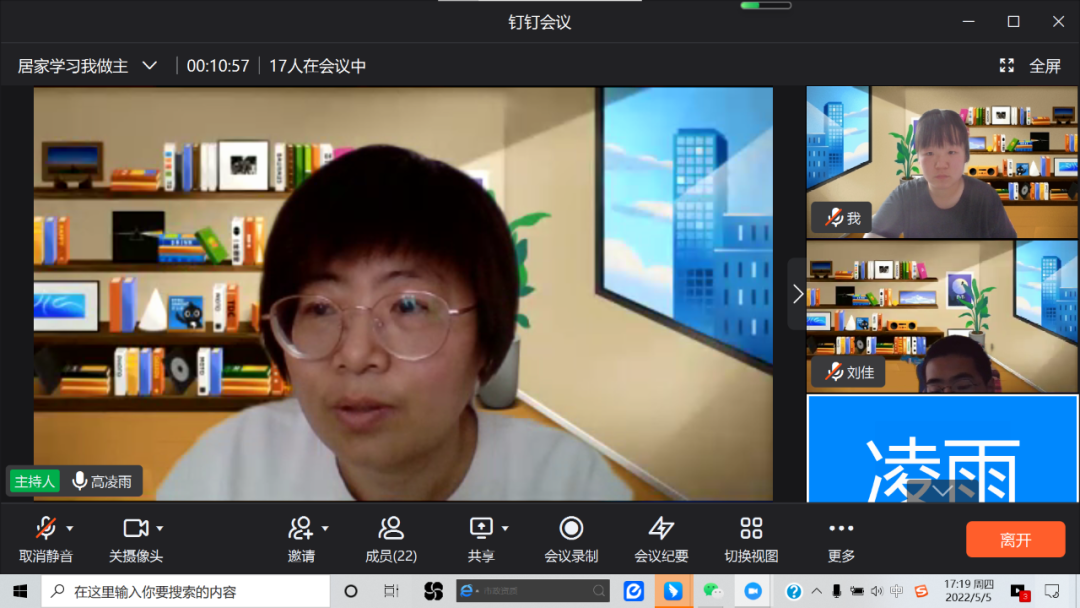
Task: Open the Windows notification center
Action: tap(1052, 591)
